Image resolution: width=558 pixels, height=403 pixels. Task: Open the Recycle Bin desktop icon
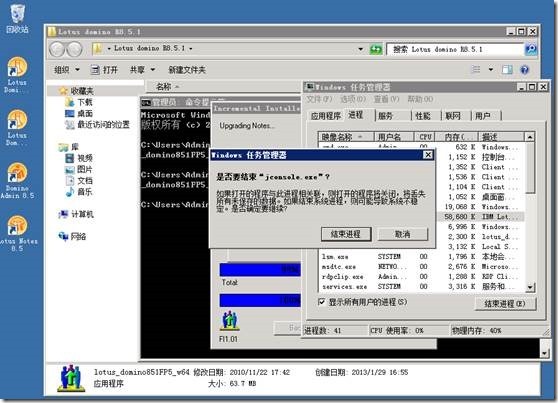[17, 19]
